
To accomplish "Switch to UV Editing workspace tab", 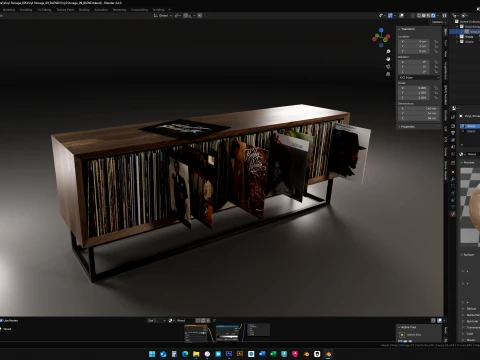I will pyautogui.click(x=44, y=10).
